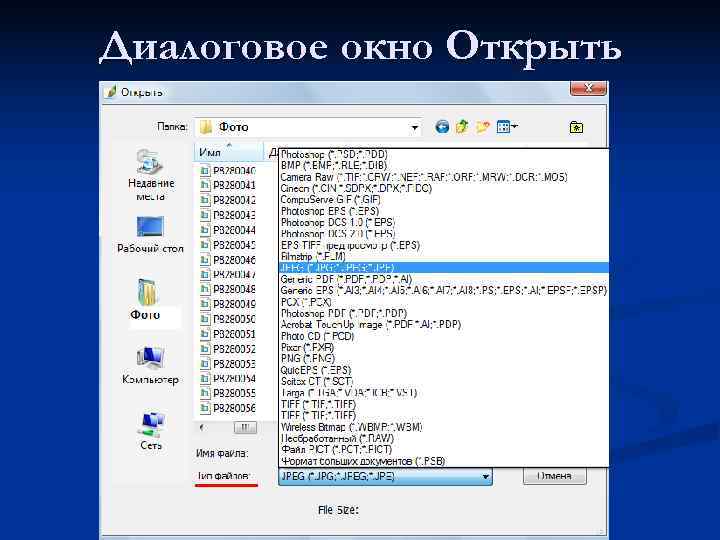Select file P8280041
Screen dimensions: 720x540
tap(228, 186)
